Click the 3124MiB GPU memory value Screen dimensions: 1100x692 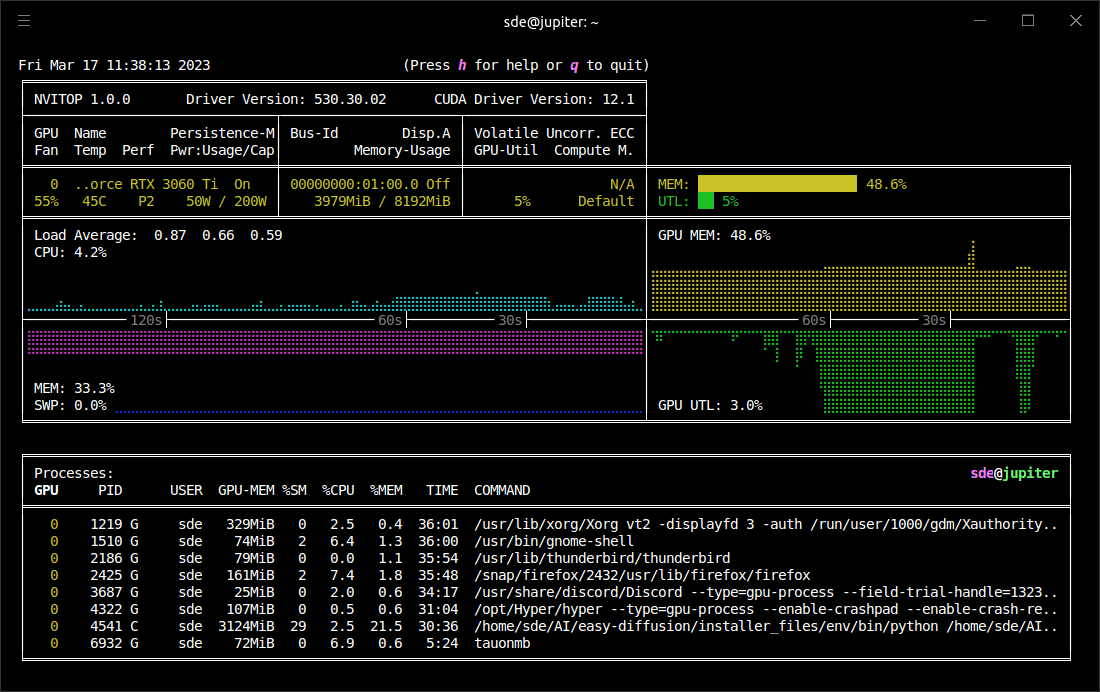point(246,626)
